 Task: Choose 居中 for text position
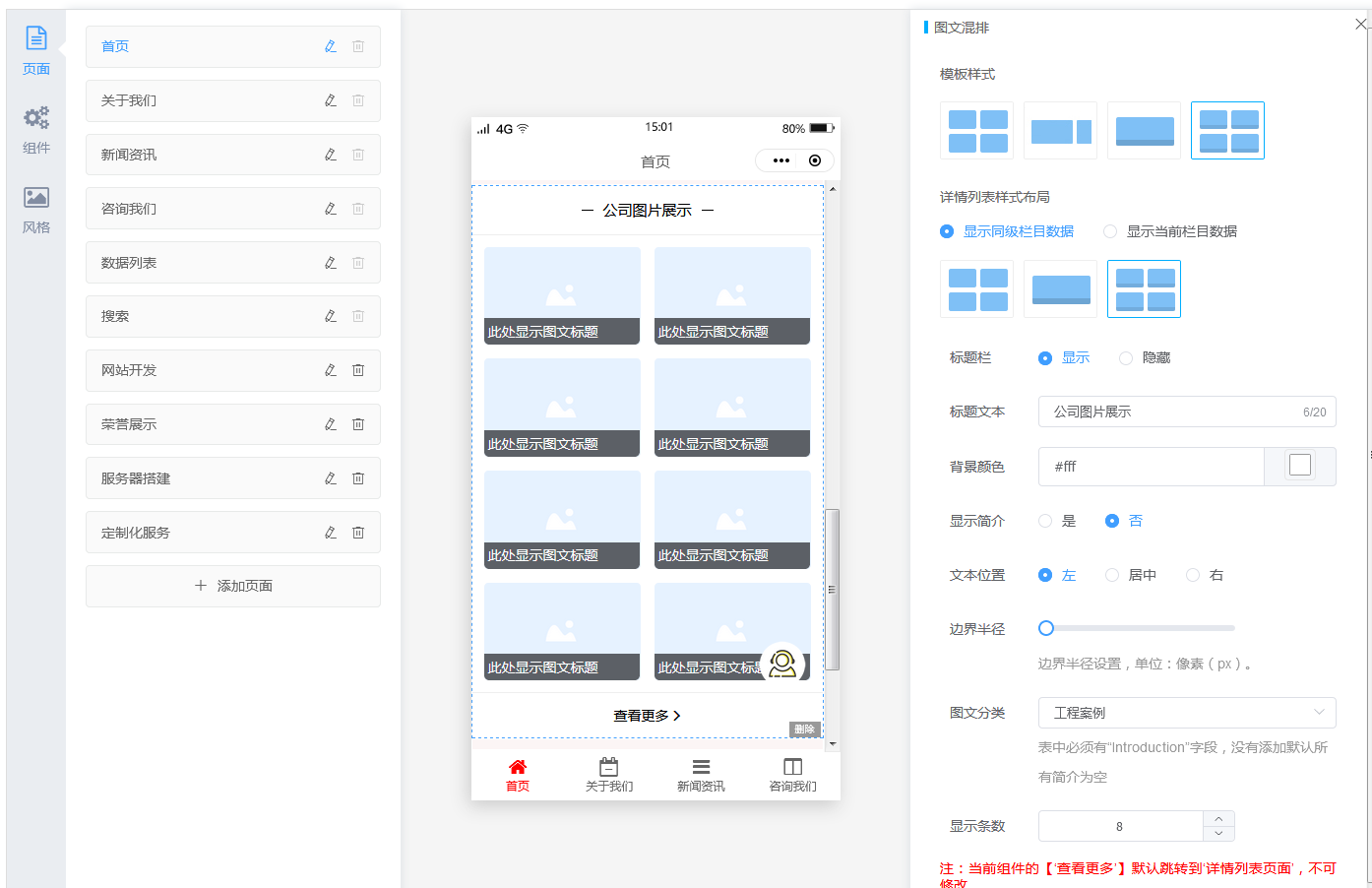click(1112, 576)
